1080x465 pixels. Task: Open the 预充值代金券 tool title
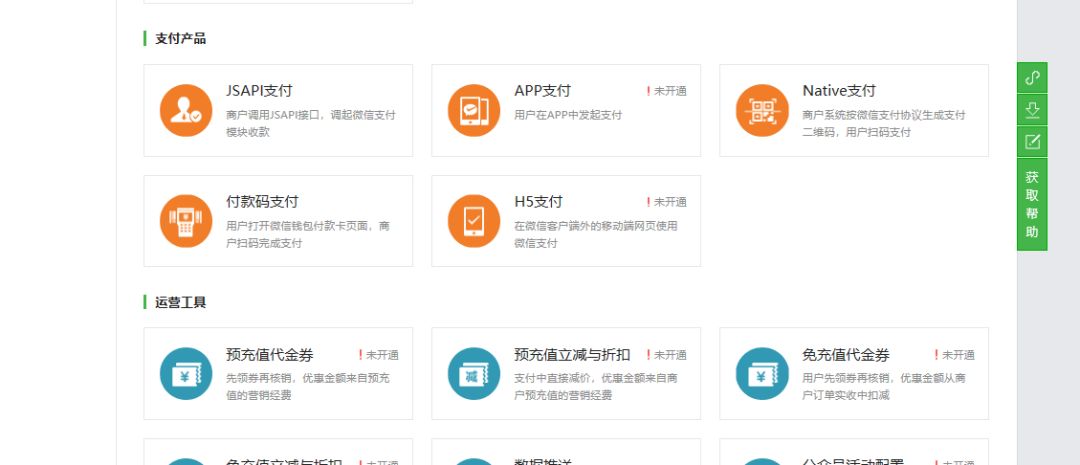pyautogui.click(x=269, y=355)
